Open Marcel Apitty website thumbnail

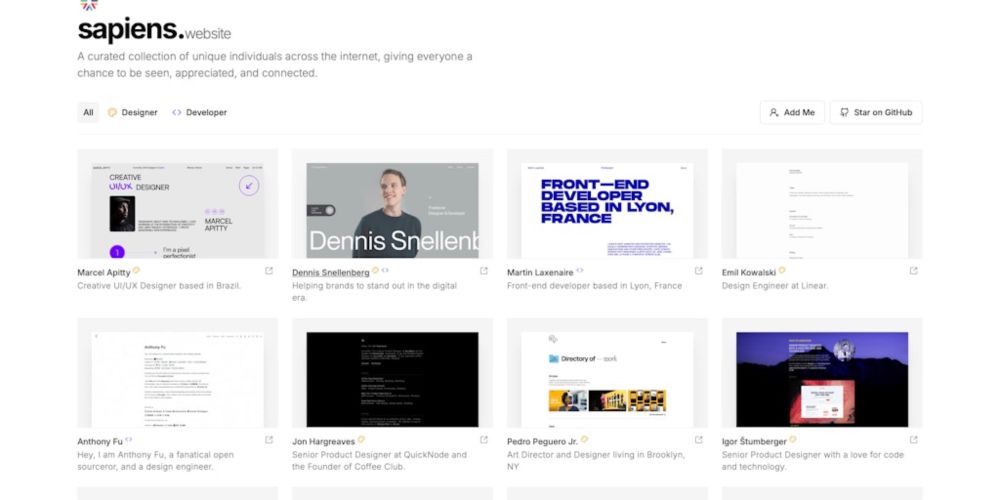177,203
